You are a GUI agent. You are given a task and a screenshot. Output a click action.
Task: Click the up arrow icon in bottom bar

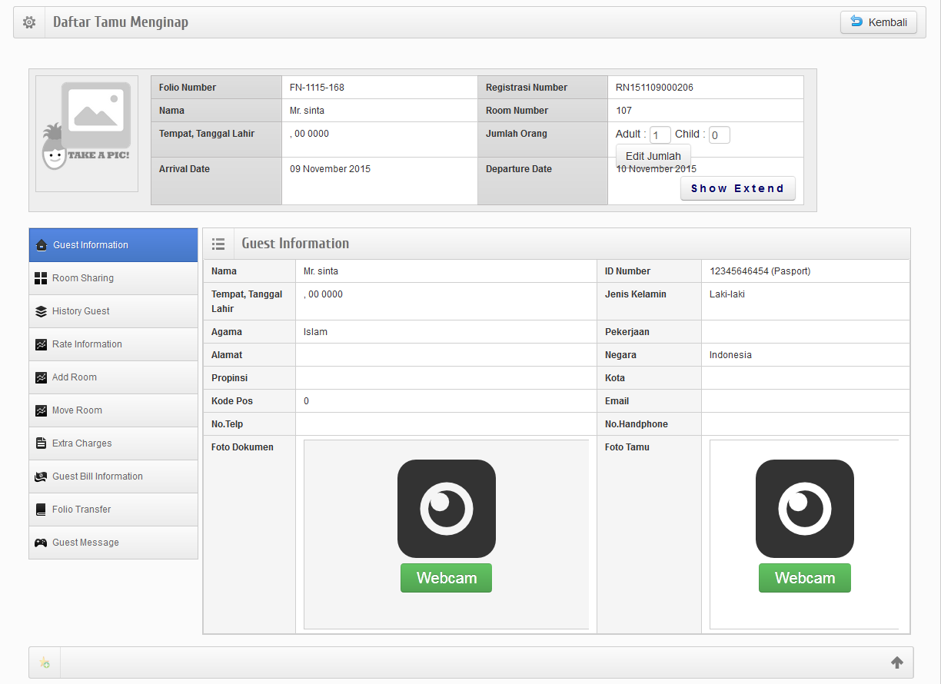pyautogui.click(x=897, y=662)
